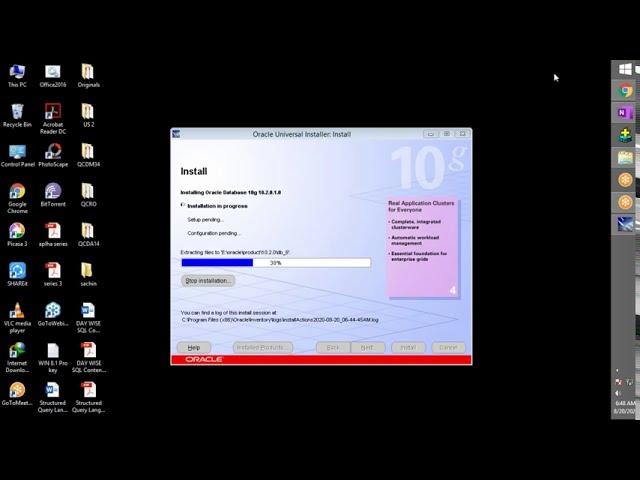Image resolution: width=640 pixels, height=480 pixels.
Task: Click the 30% extraction progress bar
Action: pos(276,262)
